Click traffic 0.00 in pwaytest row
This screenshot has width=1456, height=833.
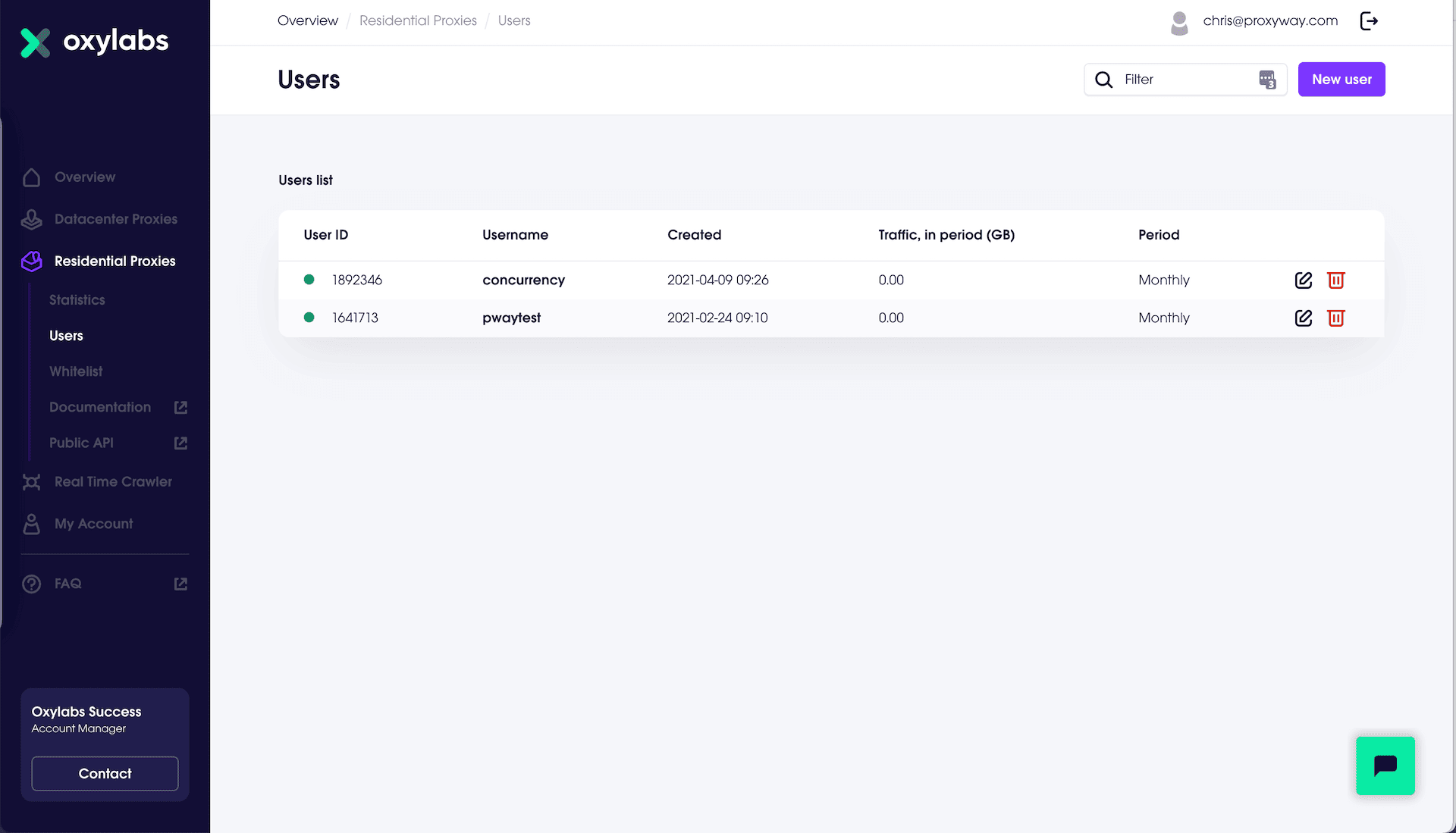click(891, 318)
